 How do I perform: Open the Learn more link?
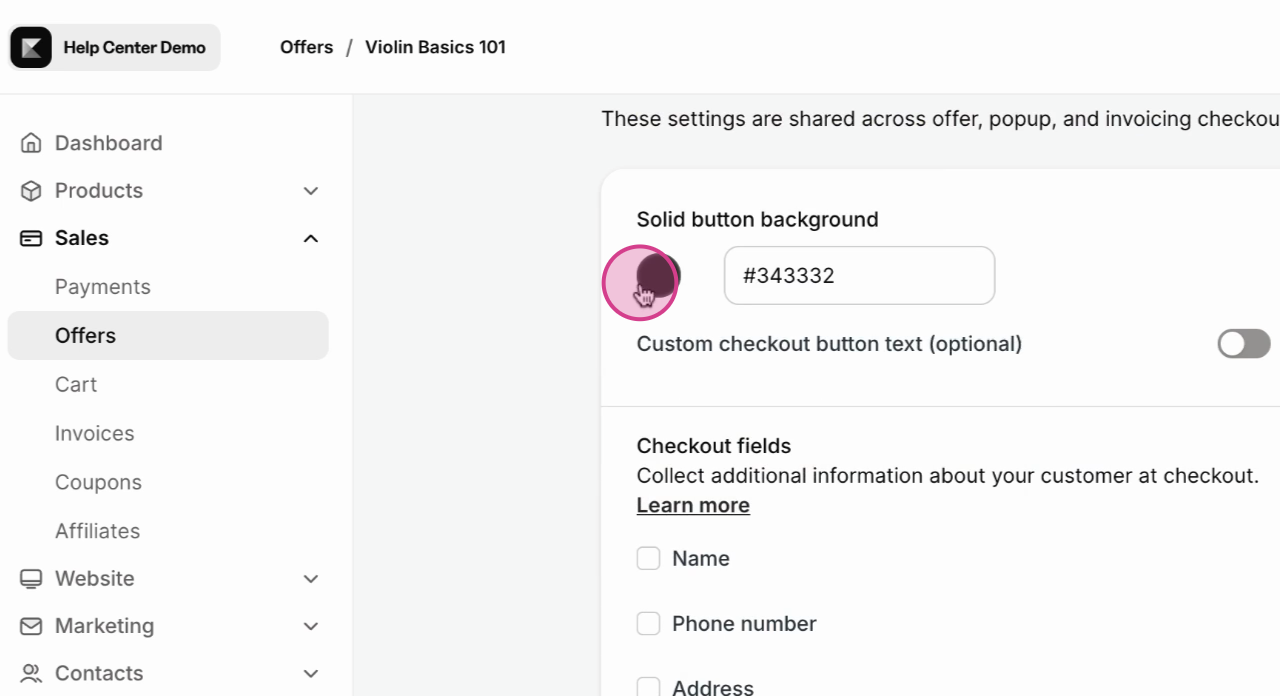pos(693,506)
